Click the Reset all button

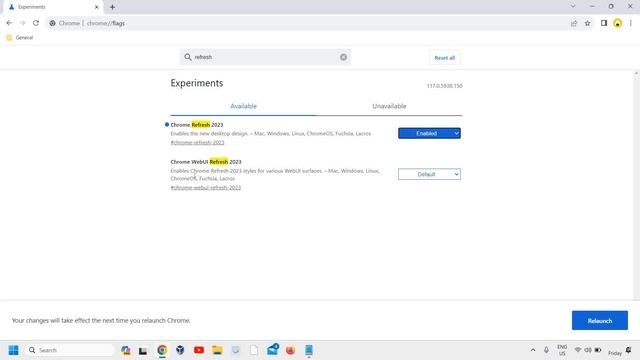[x=444, y=58]
